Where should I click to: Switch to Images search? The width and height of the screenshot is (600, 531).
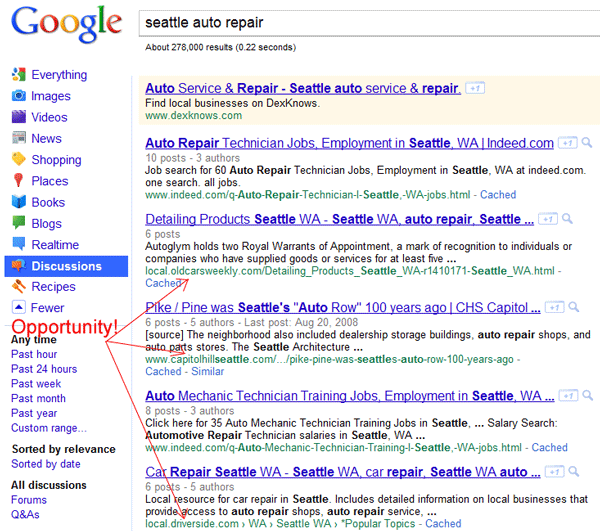click(51, 96)
